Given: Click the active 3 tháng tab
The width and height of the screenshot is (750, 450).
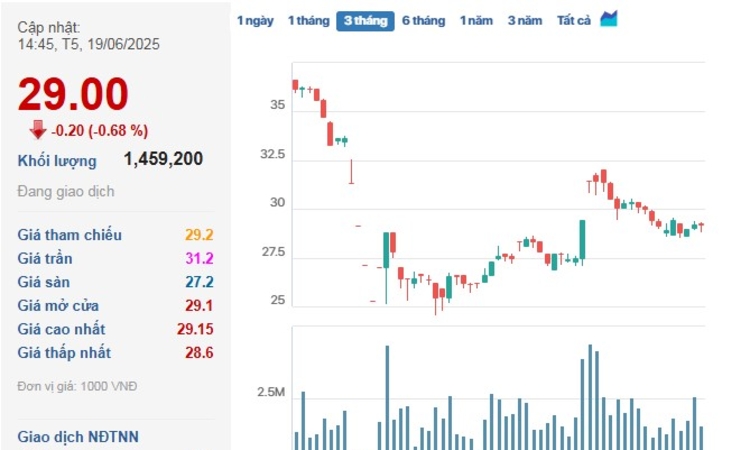Looking at the screenshot, I should (365, 20).
